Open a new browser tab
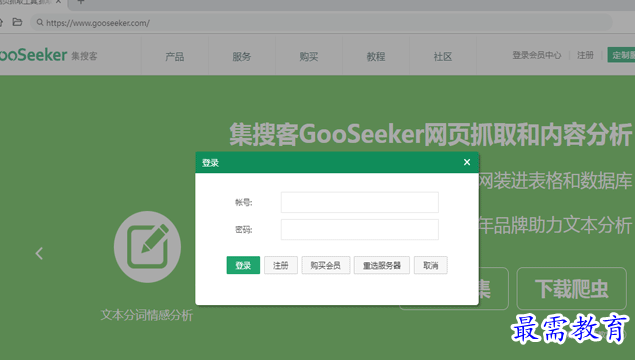The image size is (635, 360). 81,2
